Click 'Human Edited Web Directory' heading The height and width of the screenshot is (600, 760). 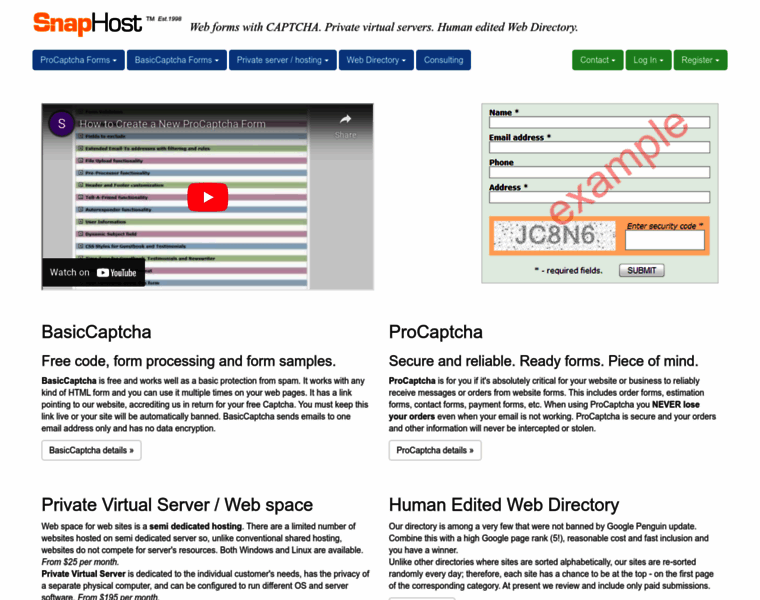point(504,505)
